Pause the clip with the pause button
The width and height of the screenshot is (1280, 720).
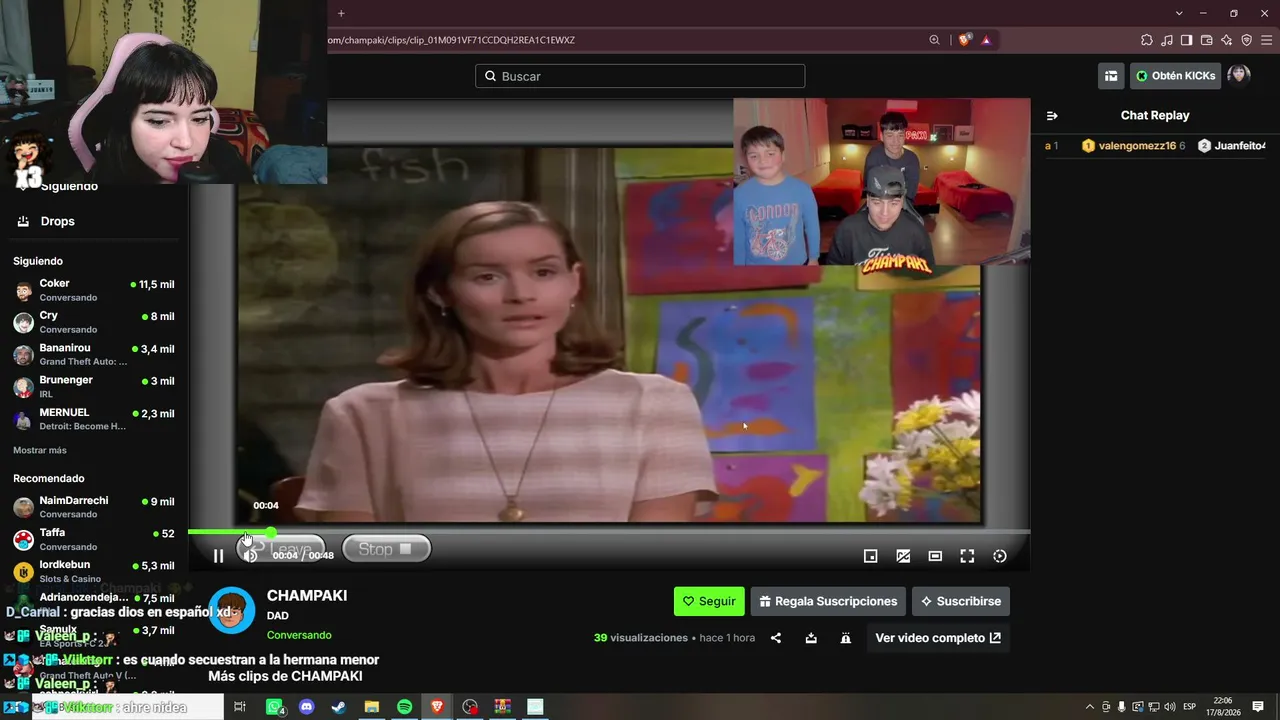pyautogui.click(x=218, y=556)
